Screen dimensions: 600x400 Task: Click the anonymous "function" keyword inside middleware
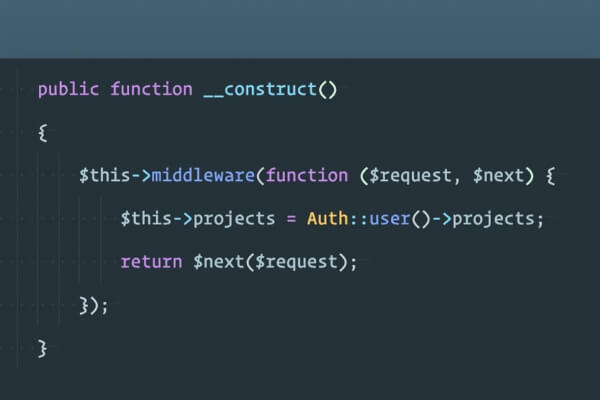[306, 176]
